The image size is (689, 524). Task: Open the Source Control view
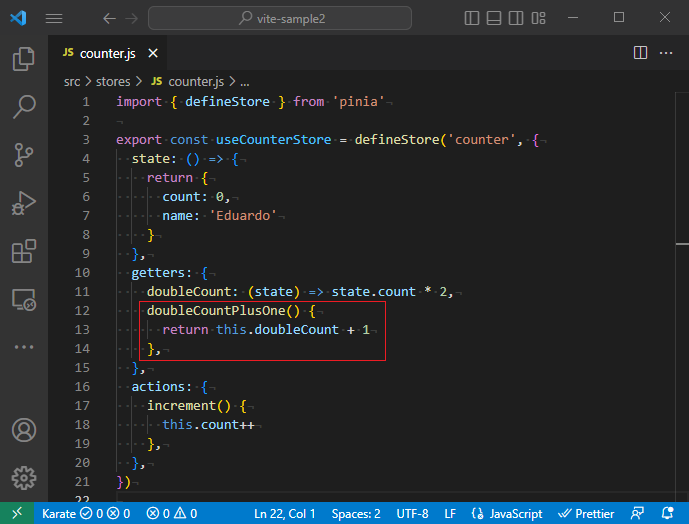(x=24, y=155)
